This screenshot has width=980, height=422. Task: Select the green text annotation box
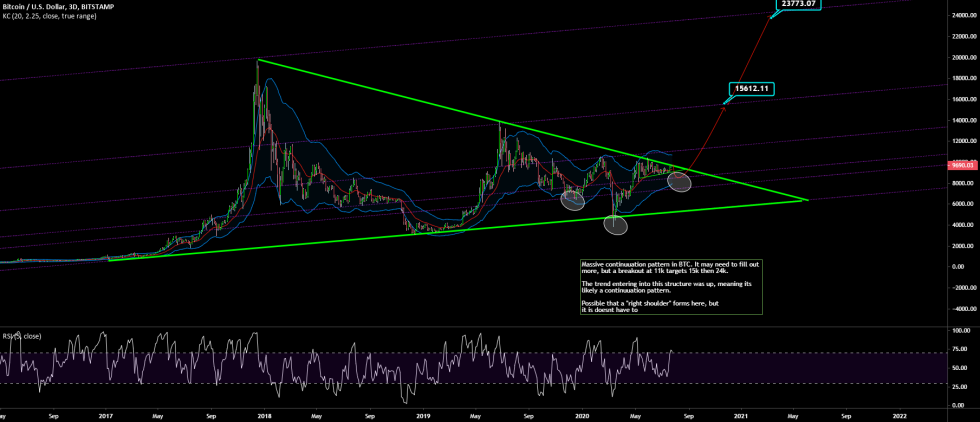pos(670,287)
